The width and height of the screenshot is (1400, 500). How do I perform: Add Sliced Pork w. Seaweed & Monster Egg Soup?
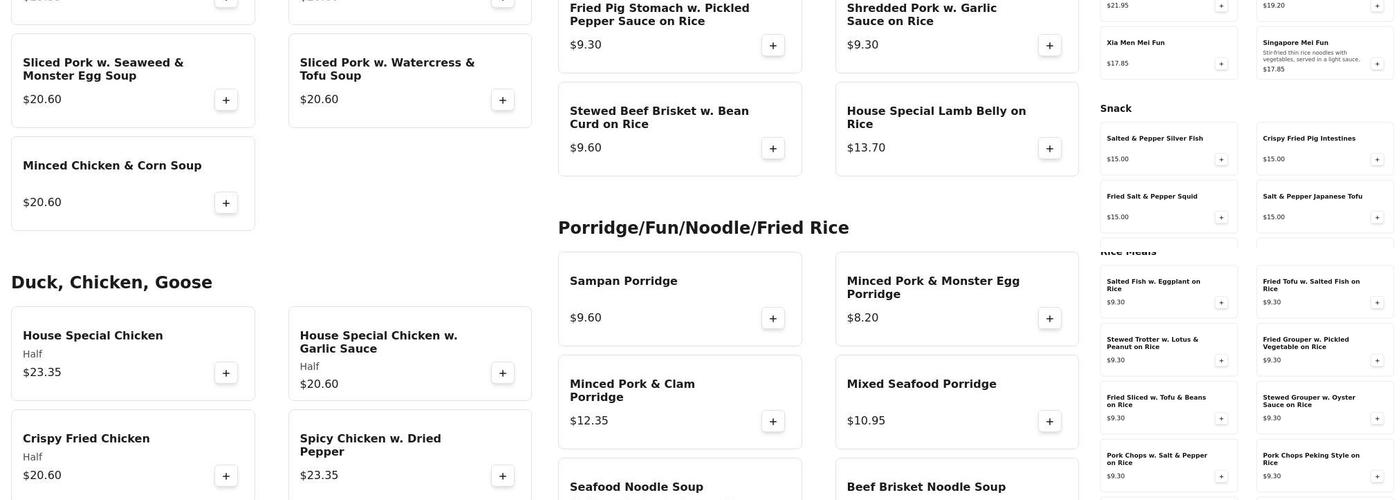pyautogui.click(x=226, y=100)
